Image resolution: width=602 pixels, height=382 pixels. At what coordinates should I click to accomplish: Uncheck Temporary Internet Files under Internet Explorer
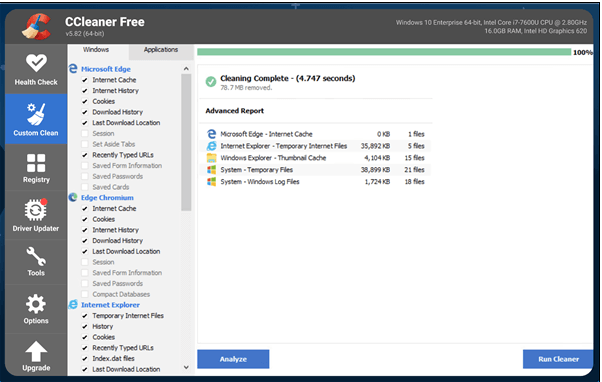click(85, 316)
